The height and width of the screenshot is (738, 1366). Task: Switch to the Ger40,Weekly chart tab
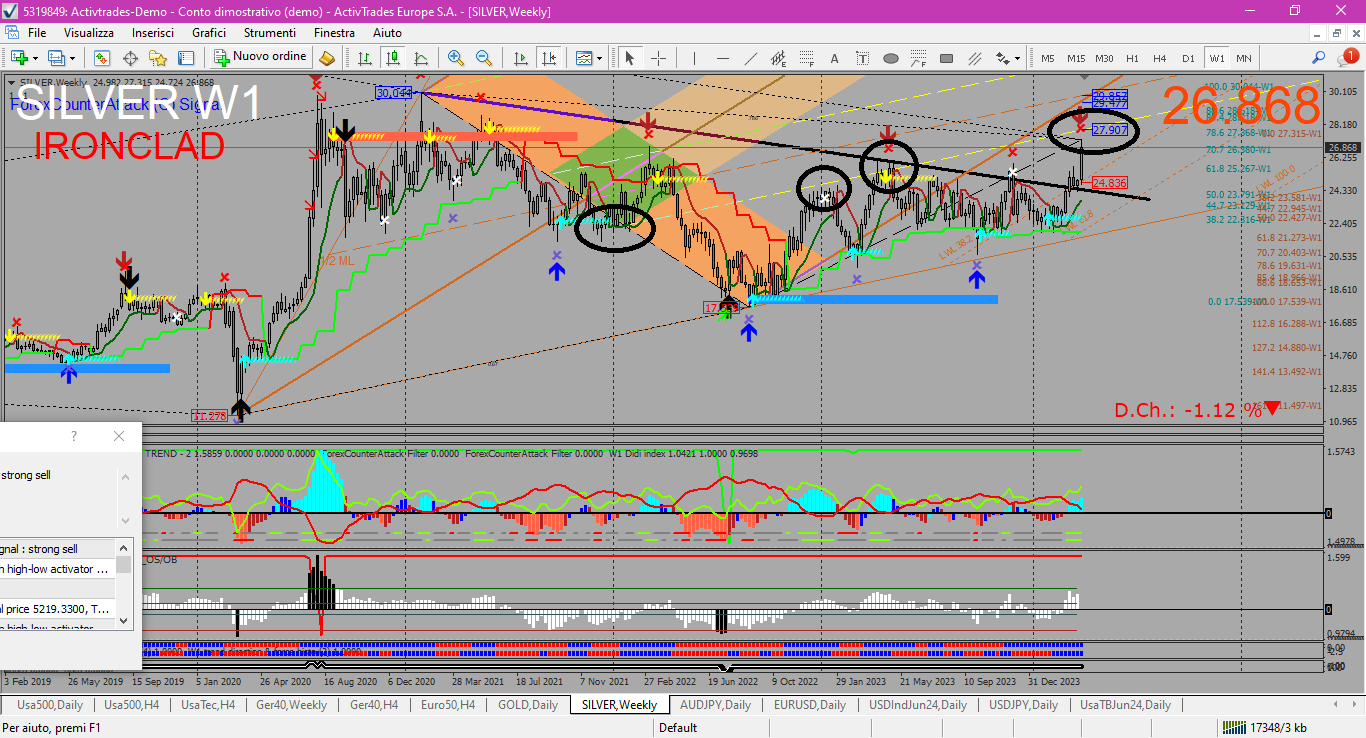290,705
